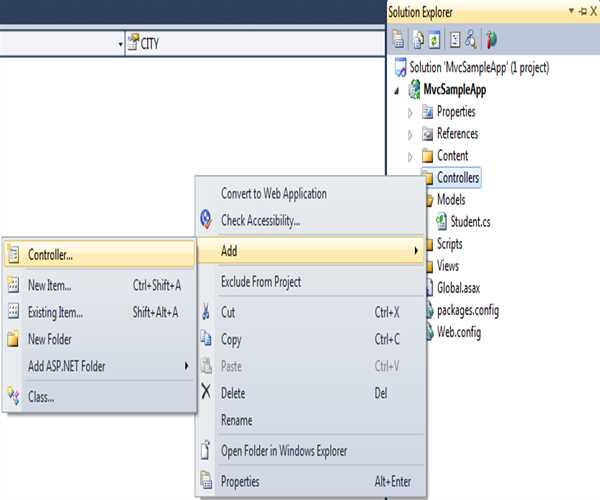Expand the References node arrow
The height and width of the screenshot is (500, 600).
click(x=410, y=134)
